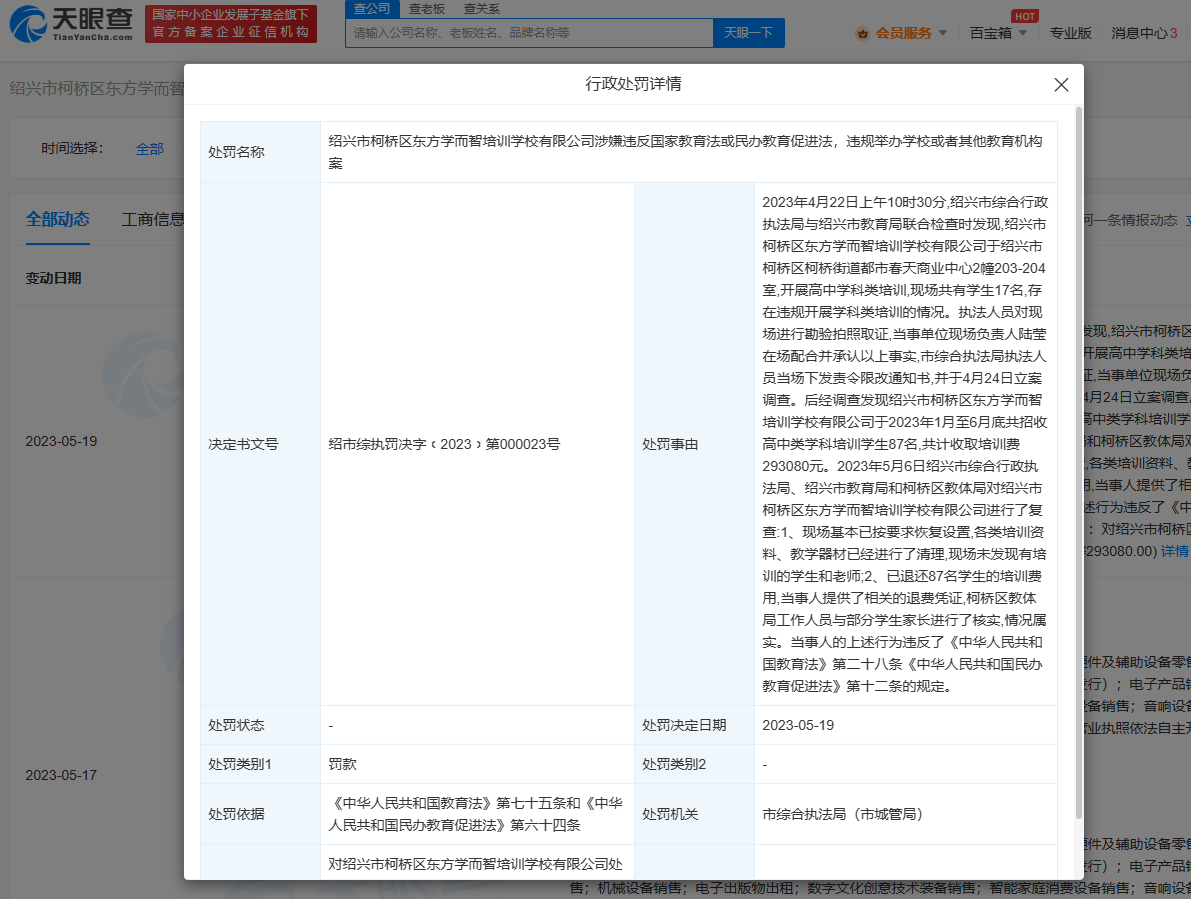1191x899 pixels.
Task: Click 罚款 penalty category value
Action: point(343,764)
